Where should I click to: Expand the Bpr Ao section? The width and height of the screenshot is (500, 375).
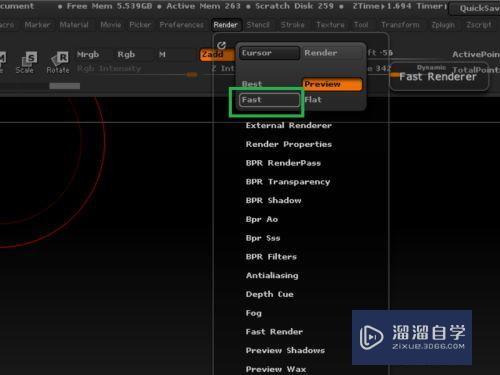pos(262,219)
